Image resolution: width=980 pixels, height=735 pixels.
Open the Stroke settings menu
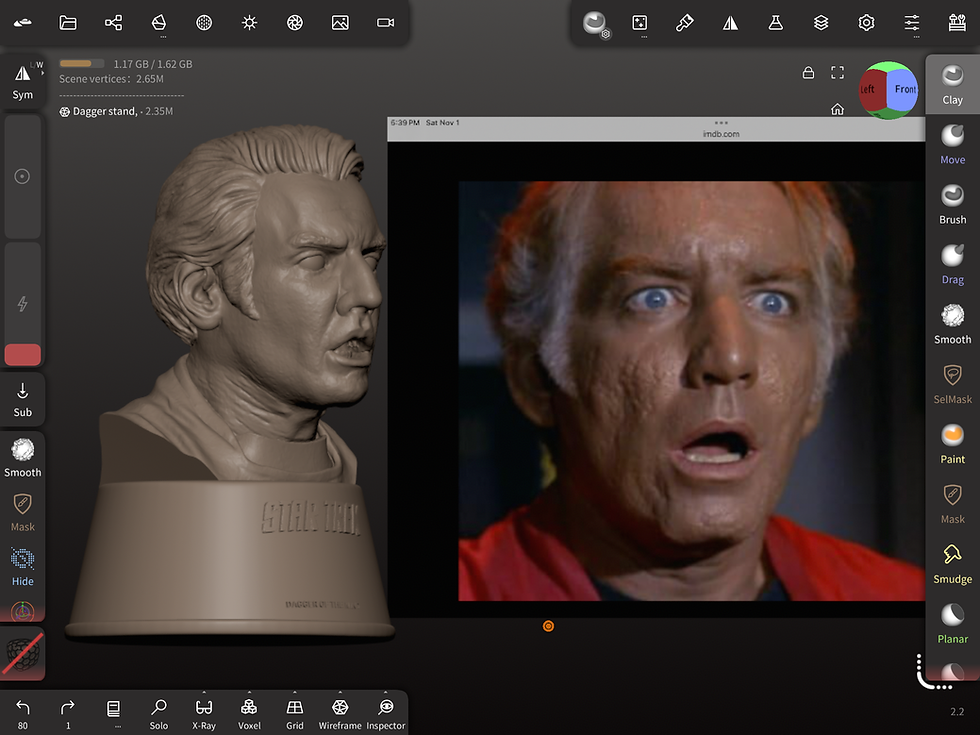click(639, 23)
